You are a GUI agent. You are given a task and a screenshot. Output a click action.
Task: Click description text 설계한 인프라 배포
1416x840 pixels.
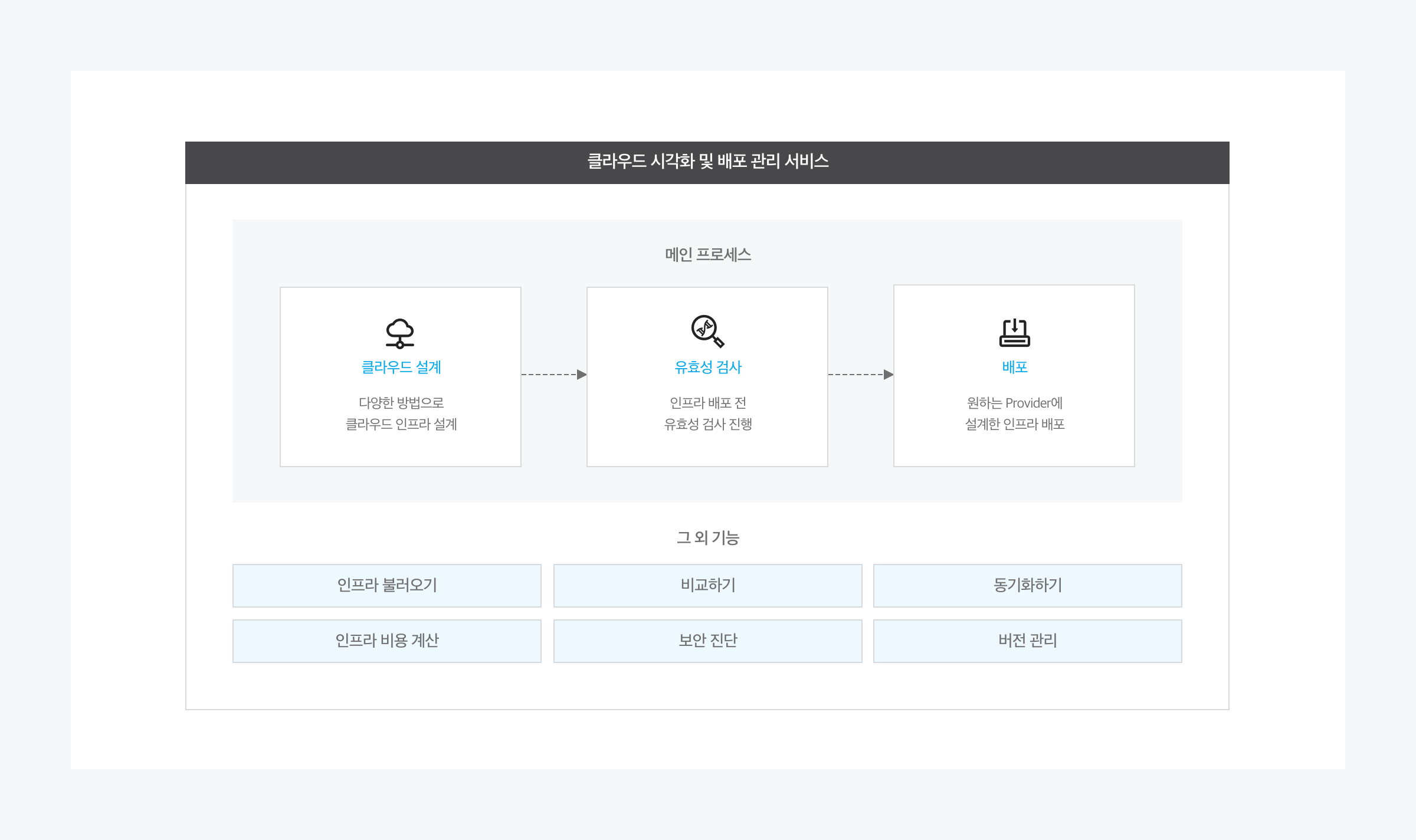pos(1014,424)
